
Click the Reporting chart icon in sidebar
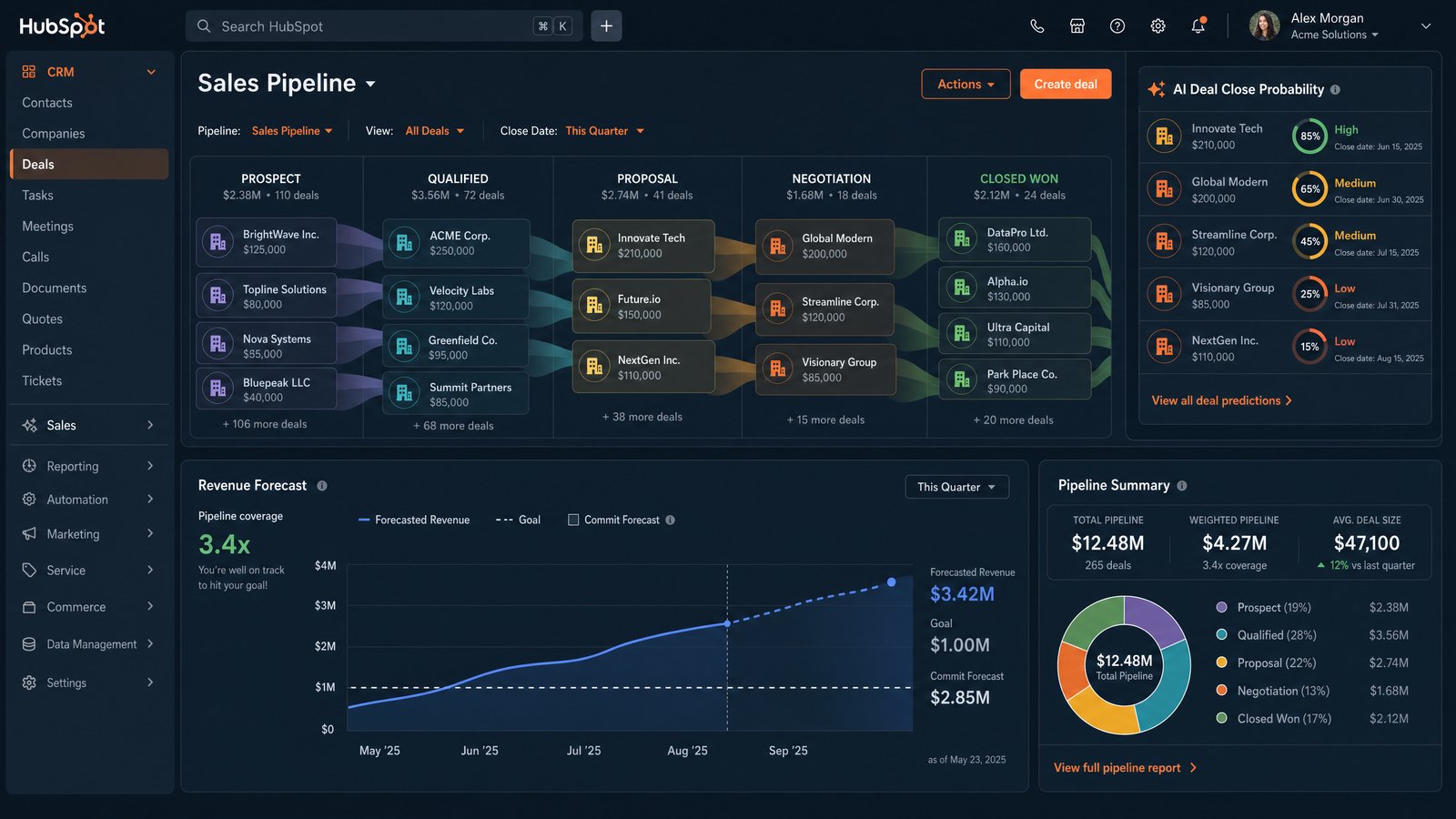pos(29,466)
